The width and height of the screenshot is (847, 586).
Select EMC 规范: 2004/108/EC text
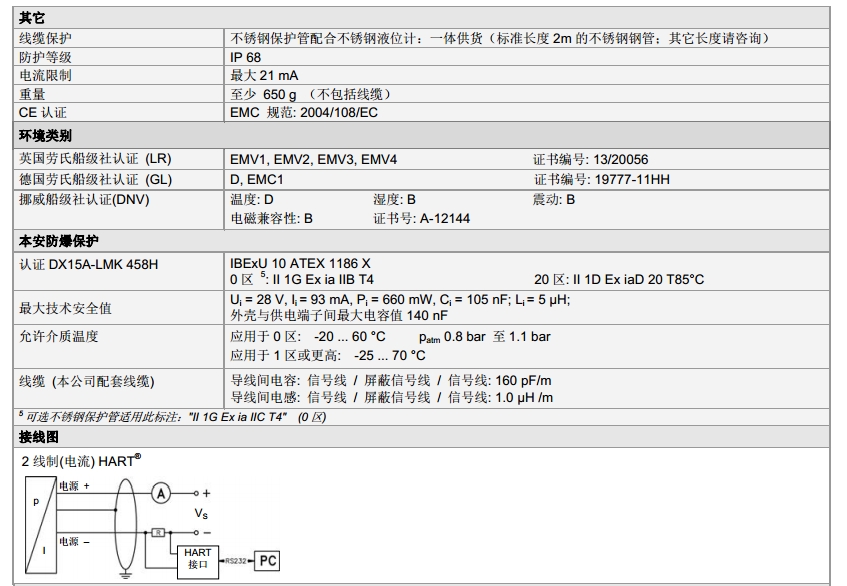tap(304, 113)
